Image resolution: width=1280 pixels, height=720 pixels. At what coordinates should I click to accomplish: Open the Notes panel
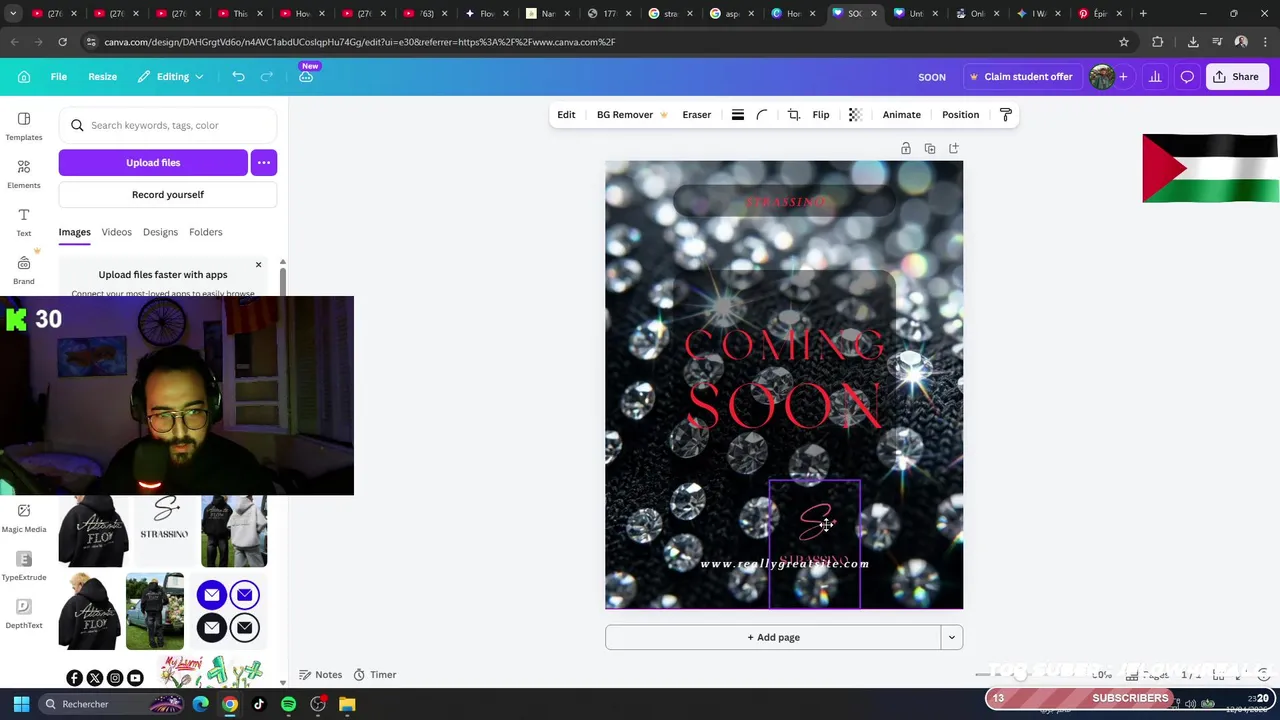(x=321, y=675)
